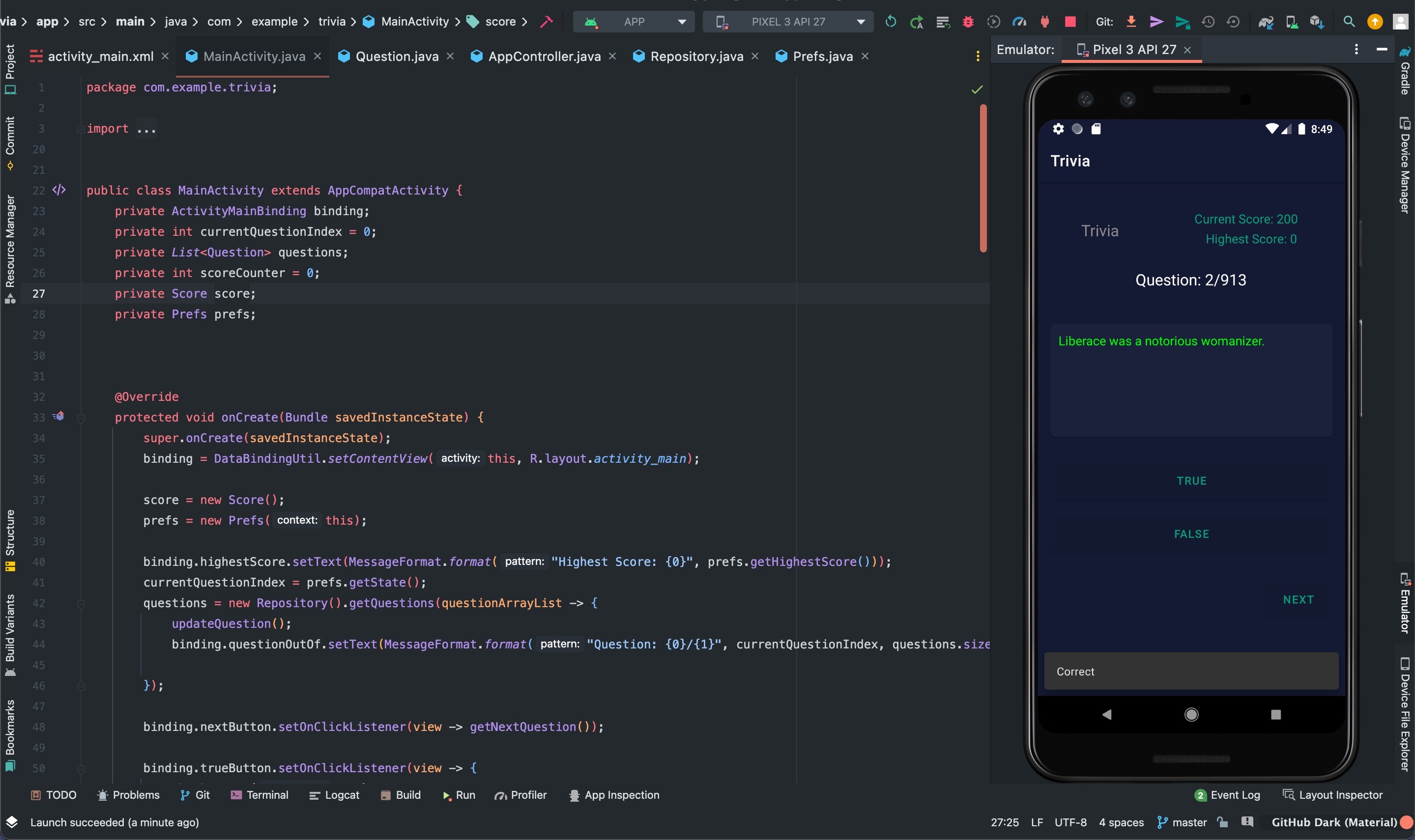Viewport: 1415px width, 840px height.
Task: Tap the NEXT button in the emulator
Action: tap(1298, 599)
